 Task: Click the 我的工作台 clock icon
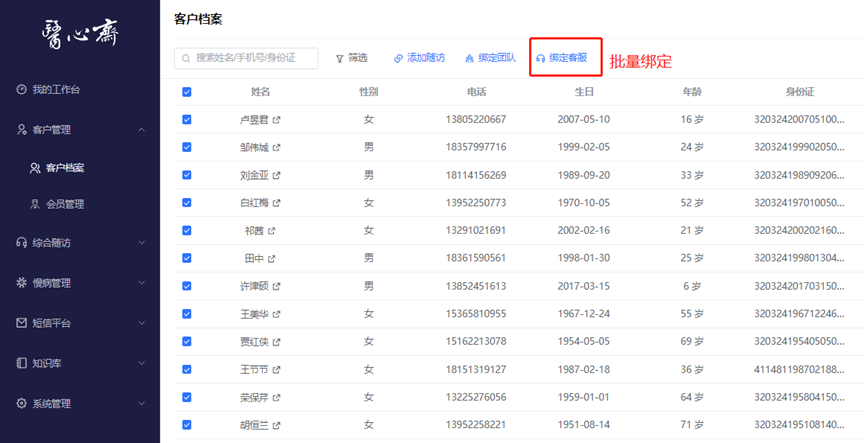[21, 89]
